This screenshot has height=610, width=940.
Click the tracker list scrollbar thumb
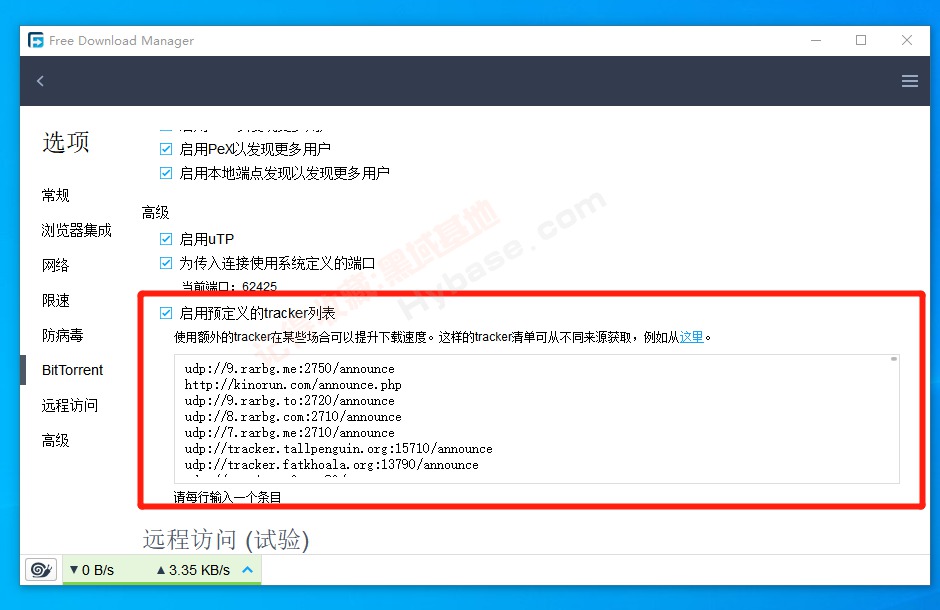(893, 359)
